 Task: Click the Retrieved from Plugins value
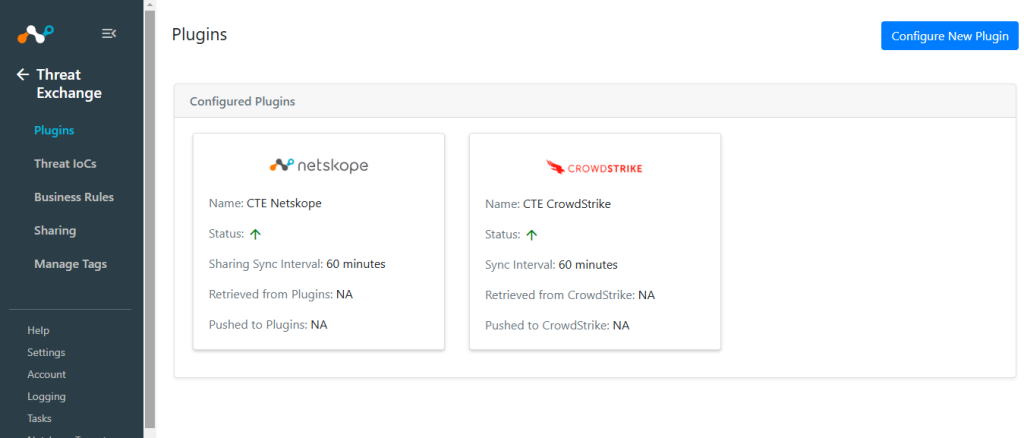(x=344, y=294)
